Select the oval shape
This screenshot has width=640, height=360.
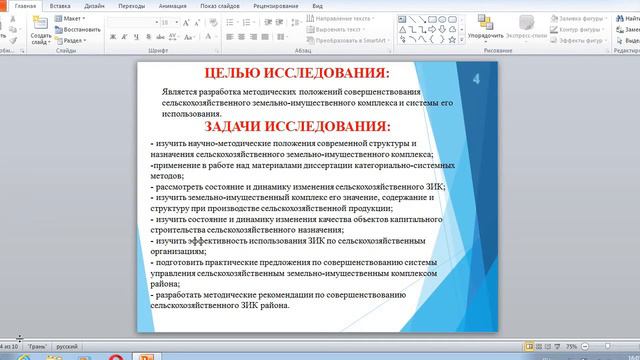coord(442,19)
